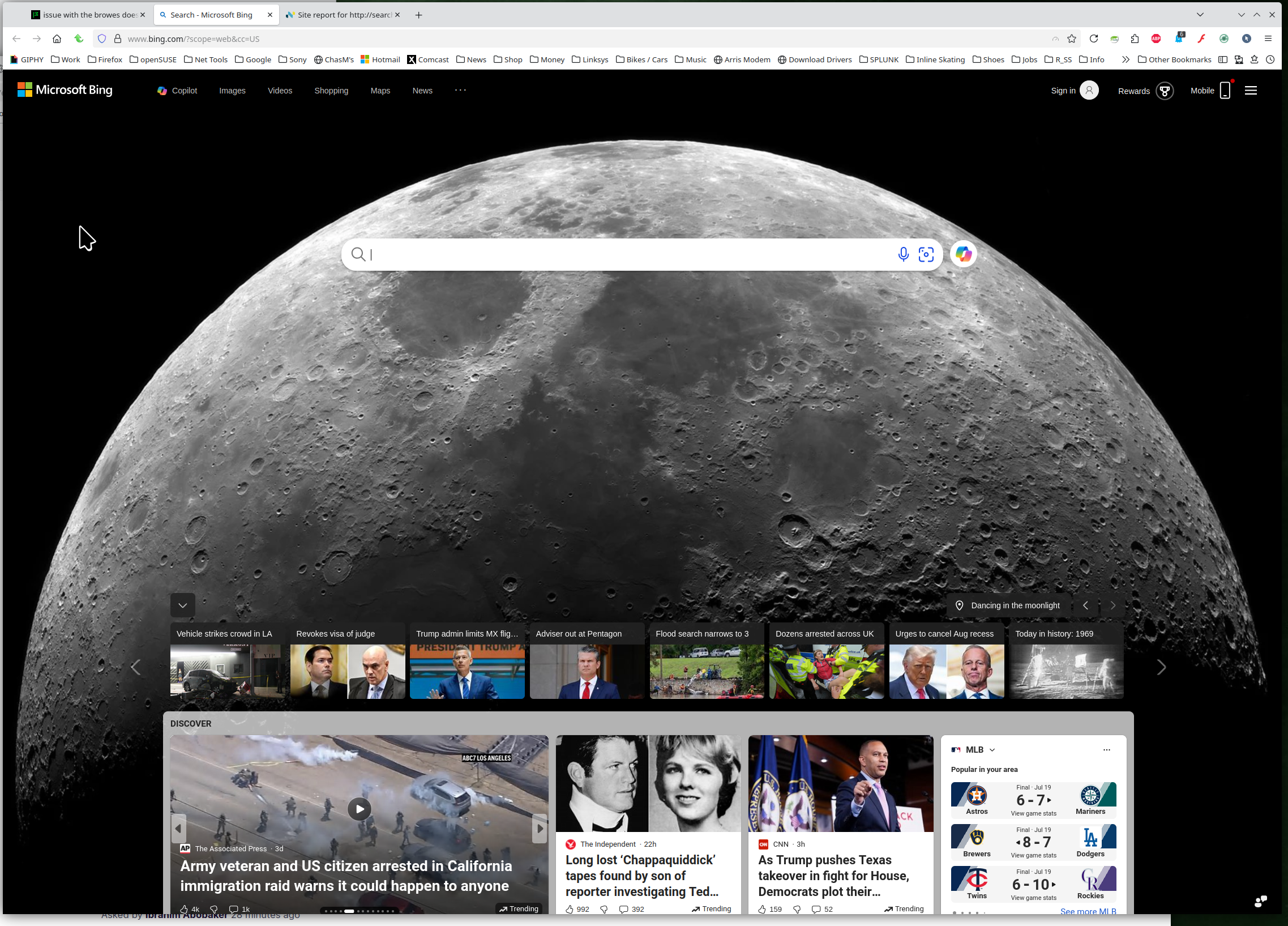Viewport: 1288px width, 926px height.
Task: Play the Army veteran video
Action: click(x=360, y=808)
